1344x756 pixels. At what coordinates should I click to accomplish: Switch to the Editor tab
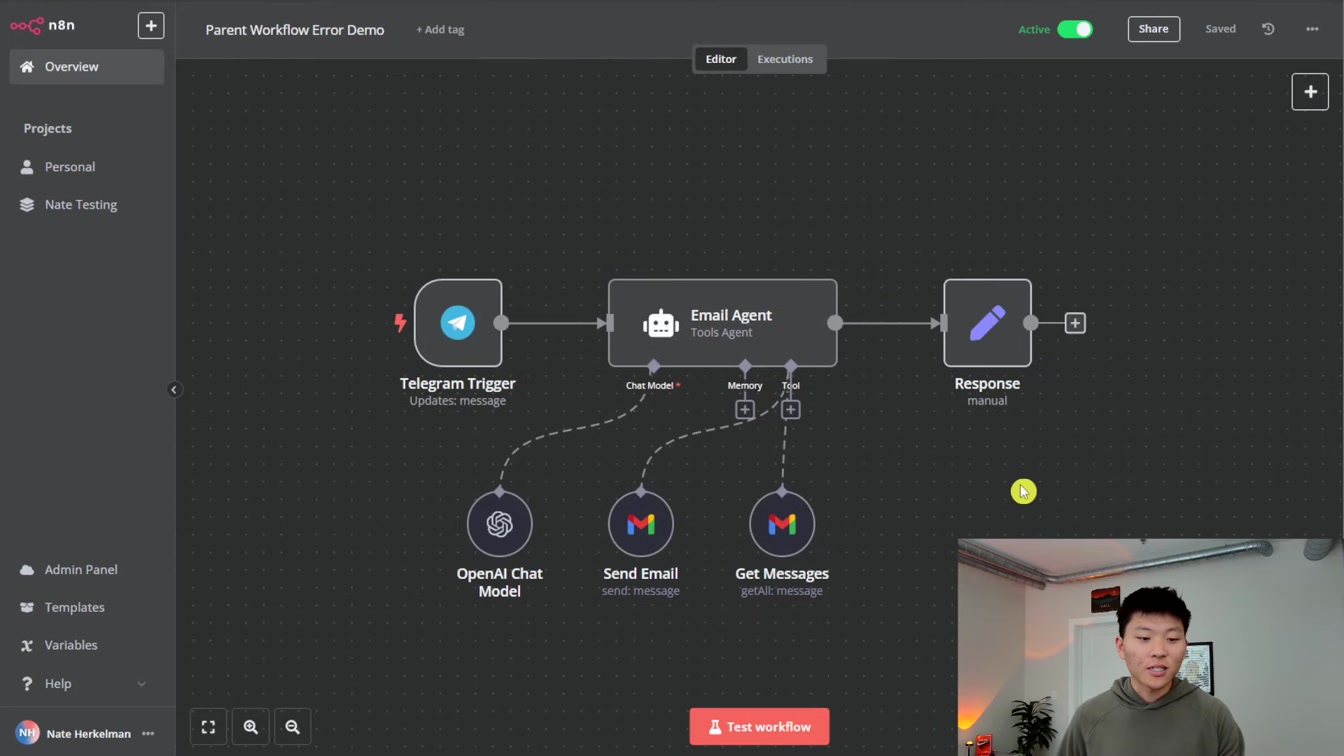pyautogui.click(x=720, y=59)
